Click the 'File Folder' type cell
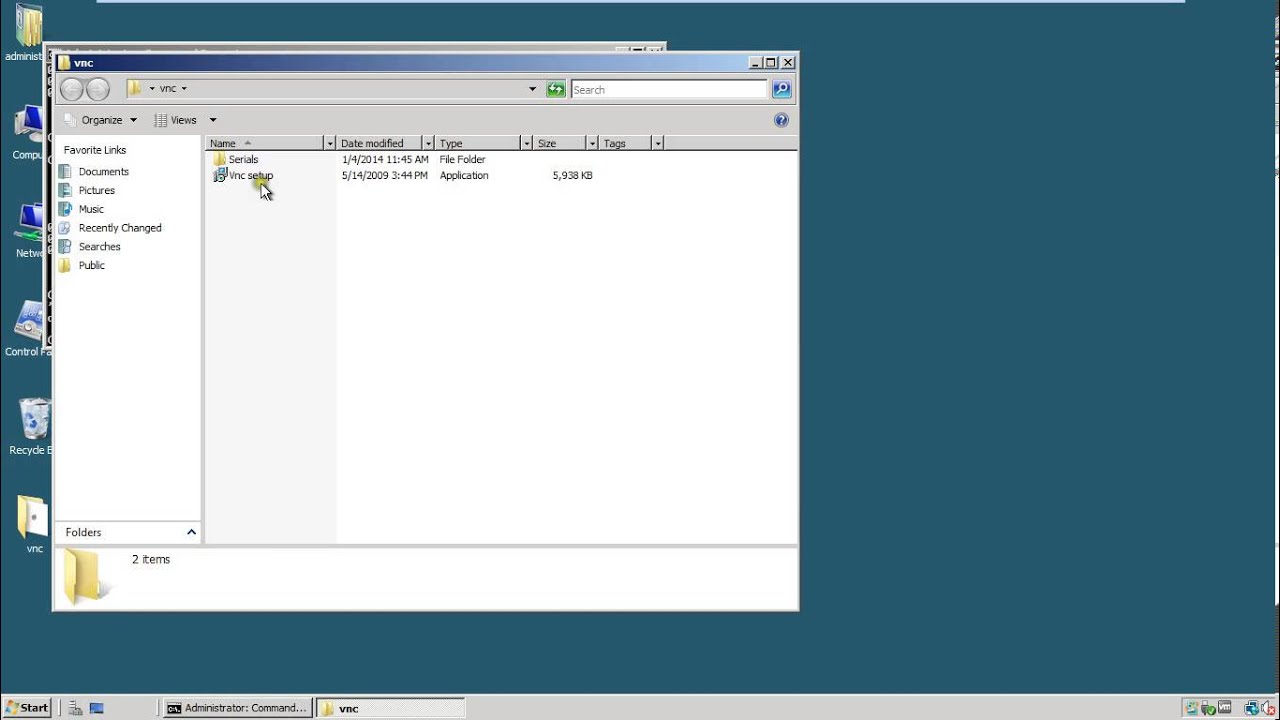This screenshot has height=720, width=1280. pyautogui.click(x=462, y=159)
